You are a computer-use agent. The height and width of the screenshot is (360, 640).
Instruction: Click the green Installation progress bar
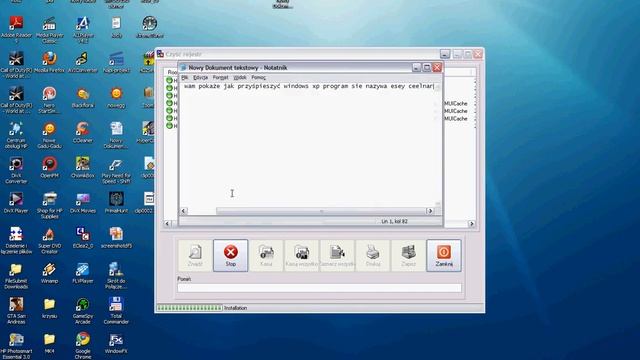[189, 308]
